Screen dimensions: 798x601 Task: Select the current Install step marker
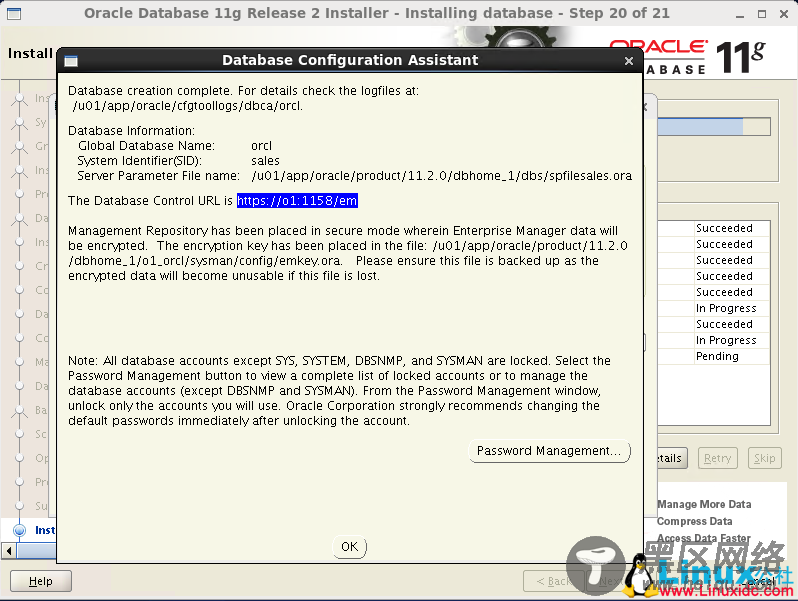point(19,530)
